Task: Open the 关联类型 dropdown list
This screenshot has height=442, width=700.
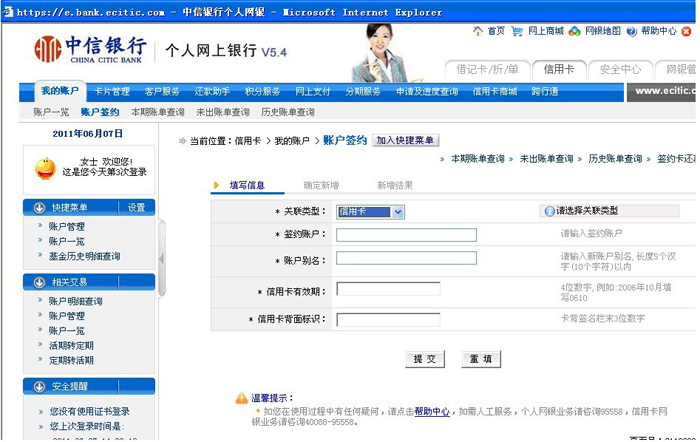Action: tap(398, 211)
